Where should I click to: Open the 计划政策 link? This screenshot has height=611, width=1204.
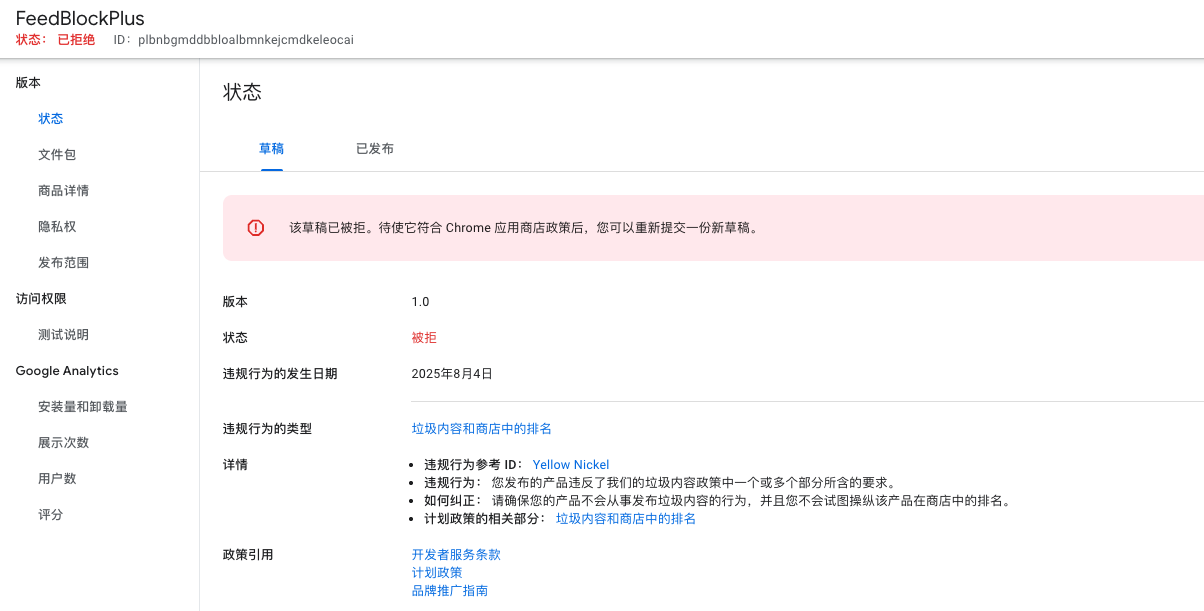[437, 573]
